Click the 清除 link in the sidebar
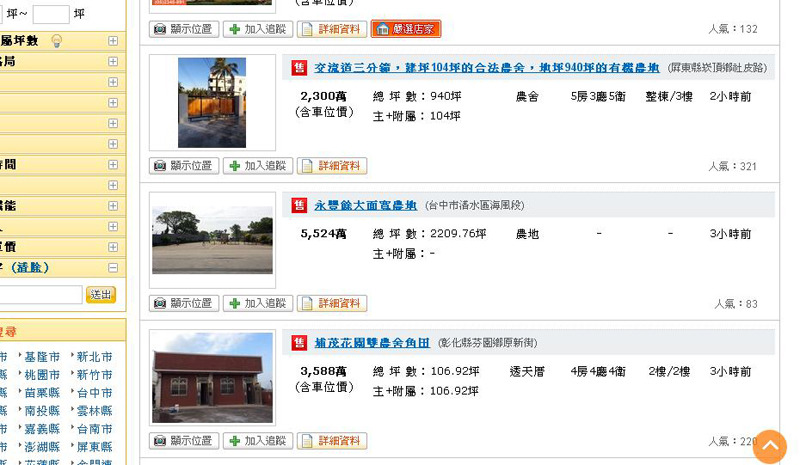 coord(30,268)
